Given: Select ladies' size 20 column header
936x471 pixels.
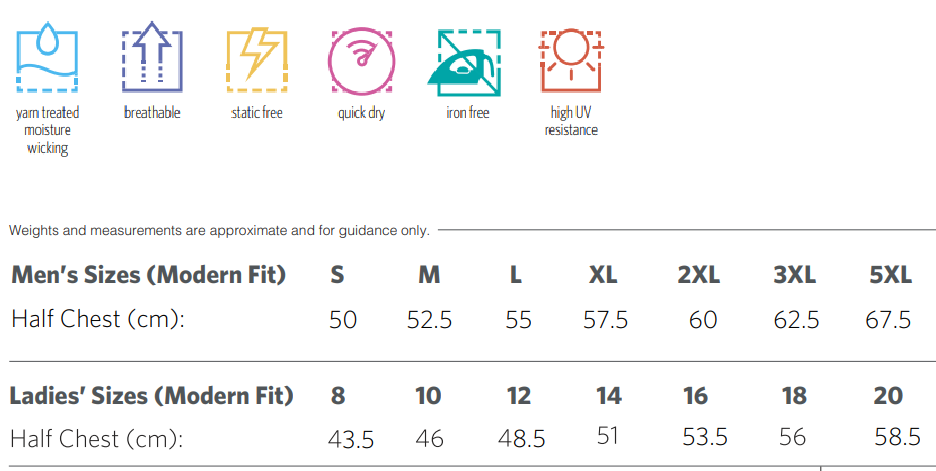Looking at the screenshot, I should (x=888, y=396).
